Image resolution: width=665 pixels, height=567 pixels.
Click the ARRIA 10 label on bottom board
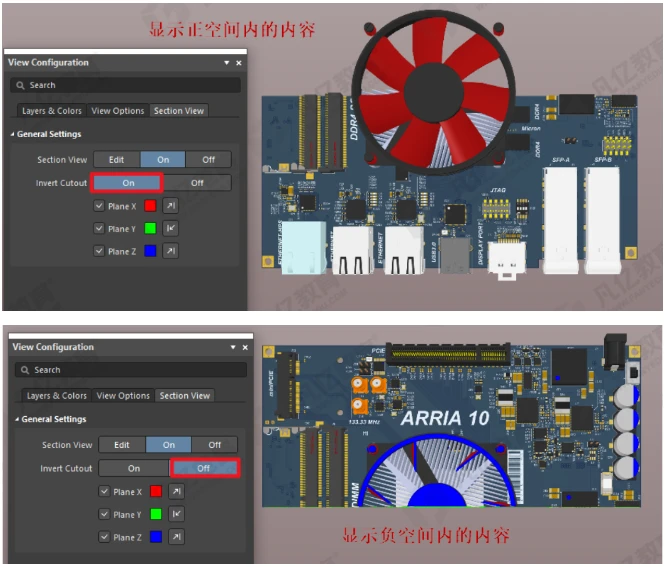[445, 419]
